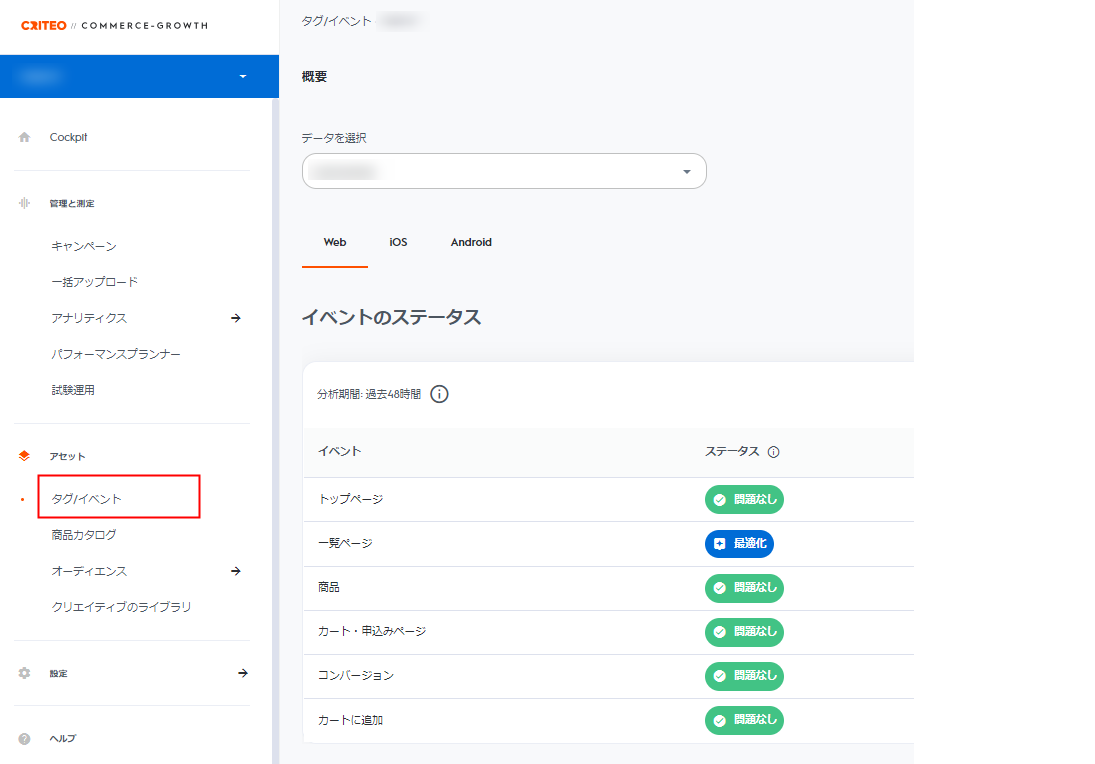Click the ヘルプ question mark icon
Viewport: 1095px width, 764px height.
[25, 739]
